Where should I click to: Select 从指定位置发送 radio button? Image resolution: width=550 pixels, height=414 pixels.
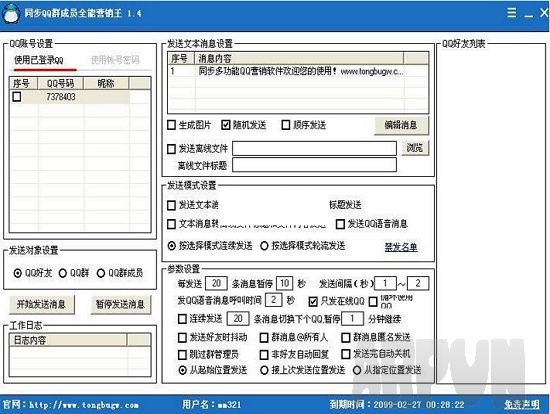(x=357, y=370)
